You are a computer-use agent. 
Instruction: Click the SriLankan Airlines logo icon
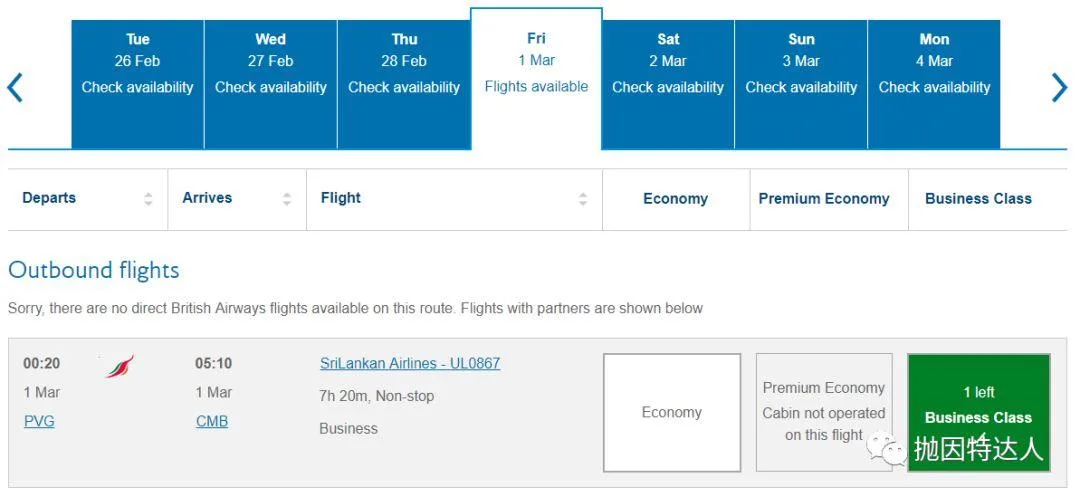120,367
